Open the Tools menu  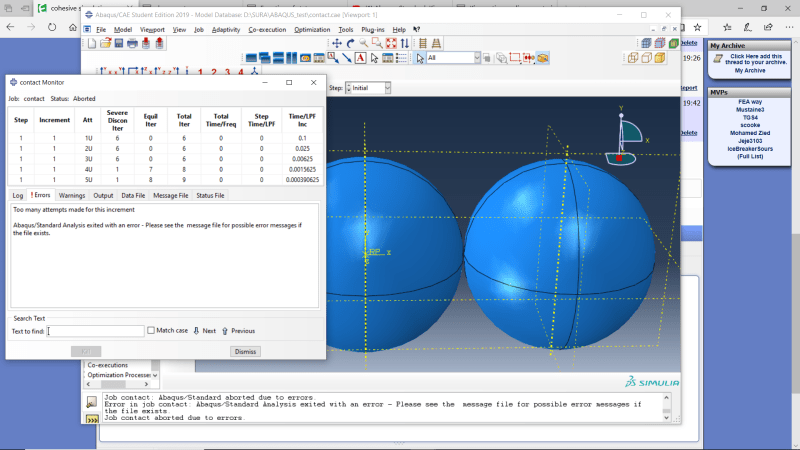pyautogui.click(x=345, y=30)
